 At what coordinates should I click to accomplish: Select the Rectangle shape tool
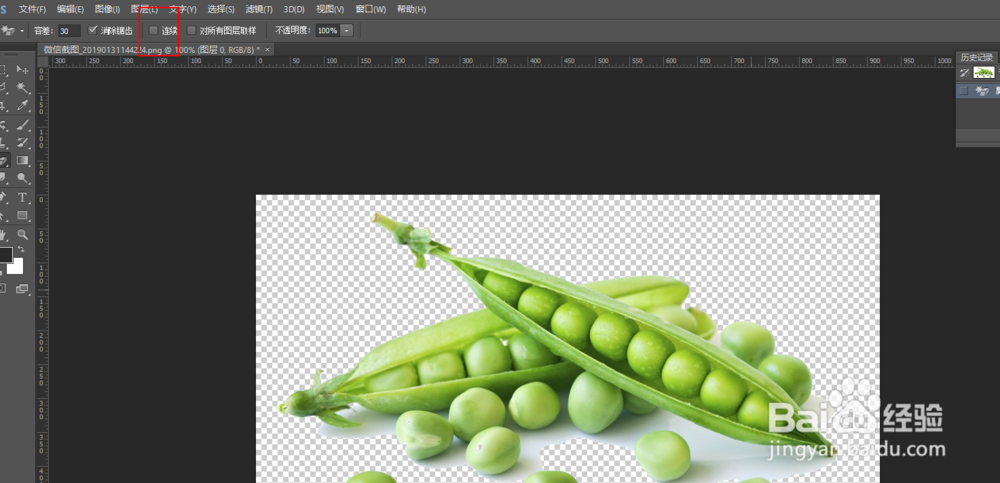click(x=22, y=216)
